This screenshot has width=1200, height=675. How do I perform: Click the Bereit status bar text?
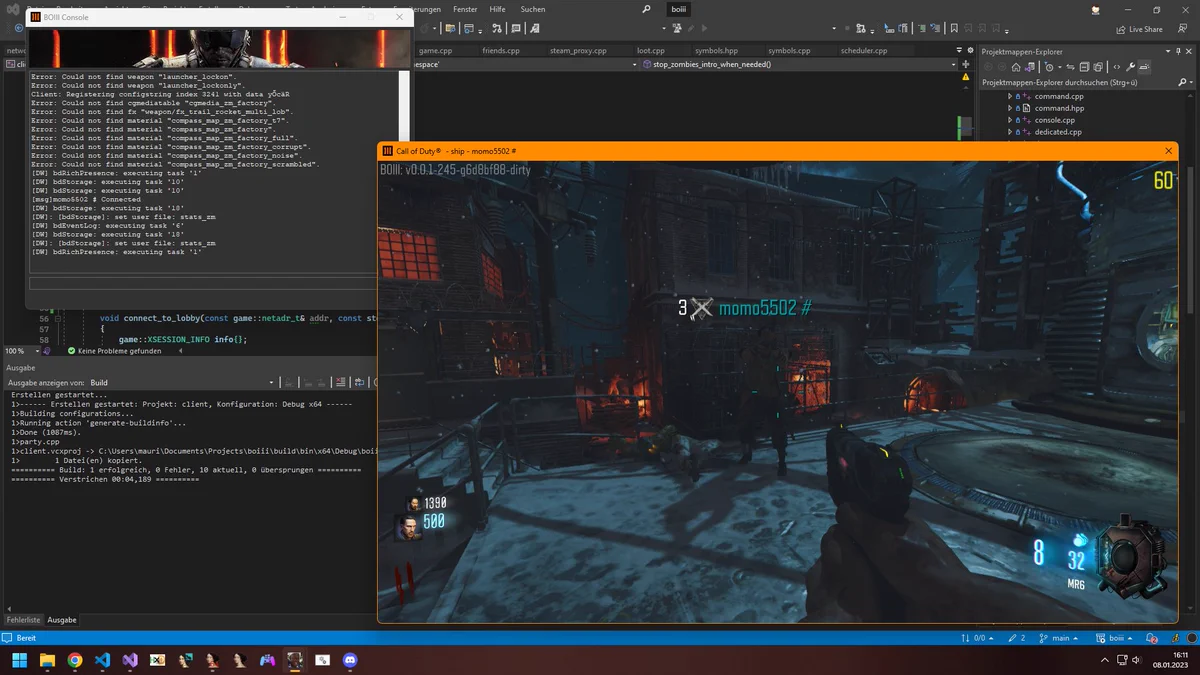(x=26, y=637)
